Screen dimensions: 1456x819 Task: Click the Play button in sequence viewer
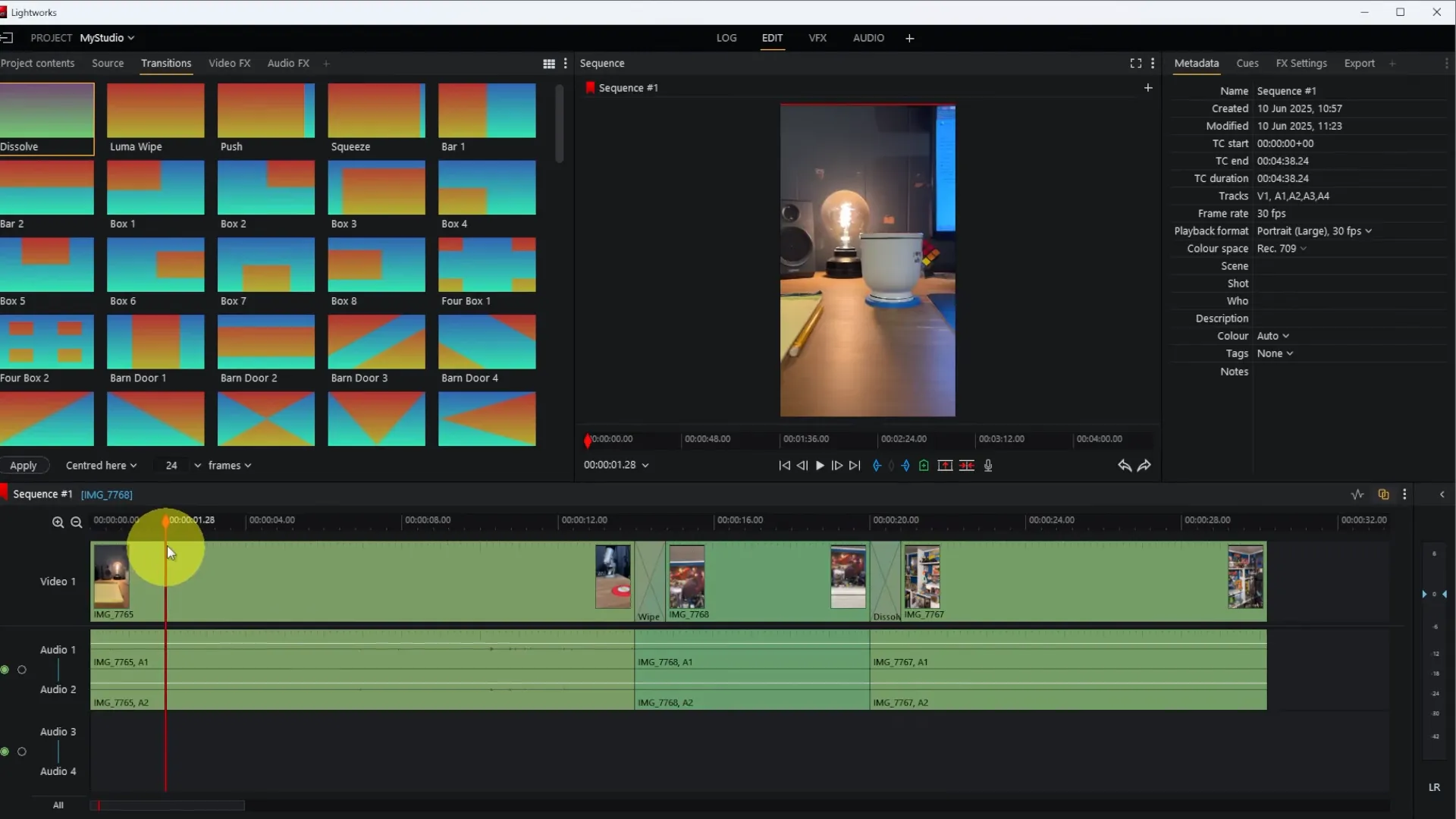tap(820, 466)
